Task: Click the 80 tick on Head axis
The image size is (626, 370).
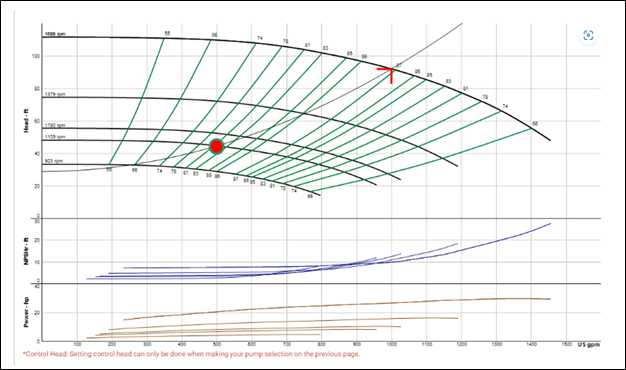Action: pos(37,89)
